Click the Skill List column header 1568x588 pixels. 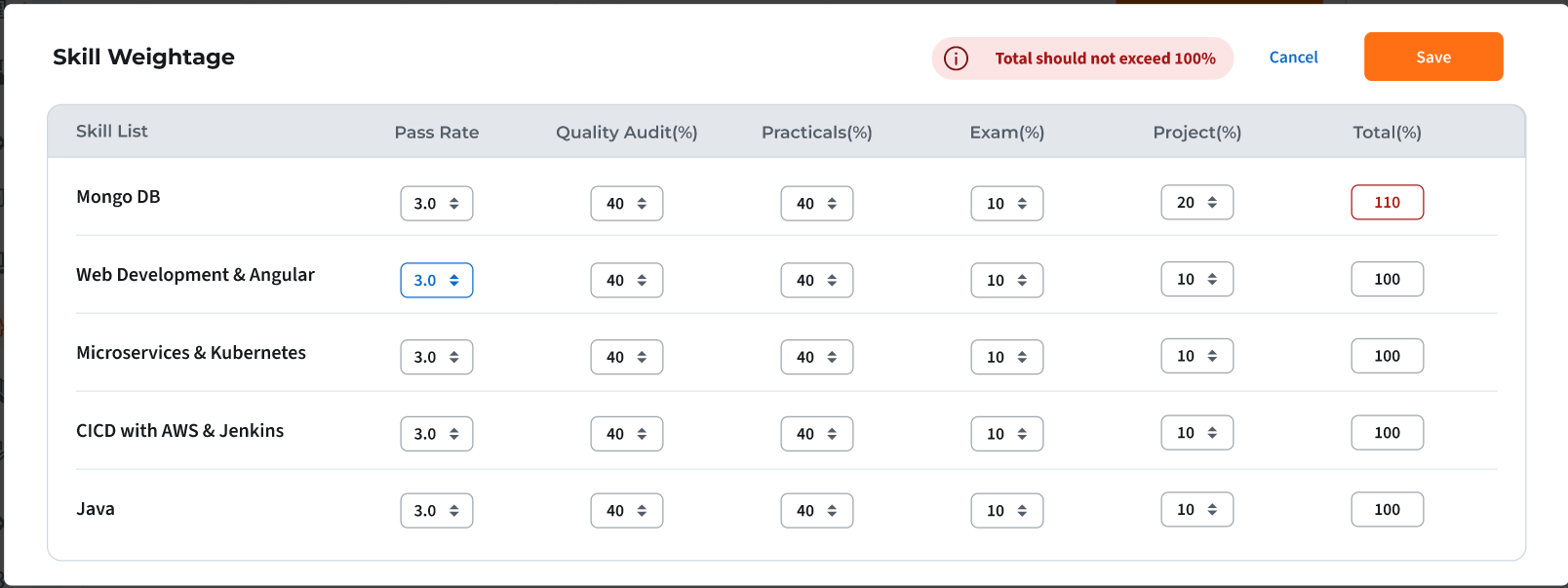tap(112, 132)
